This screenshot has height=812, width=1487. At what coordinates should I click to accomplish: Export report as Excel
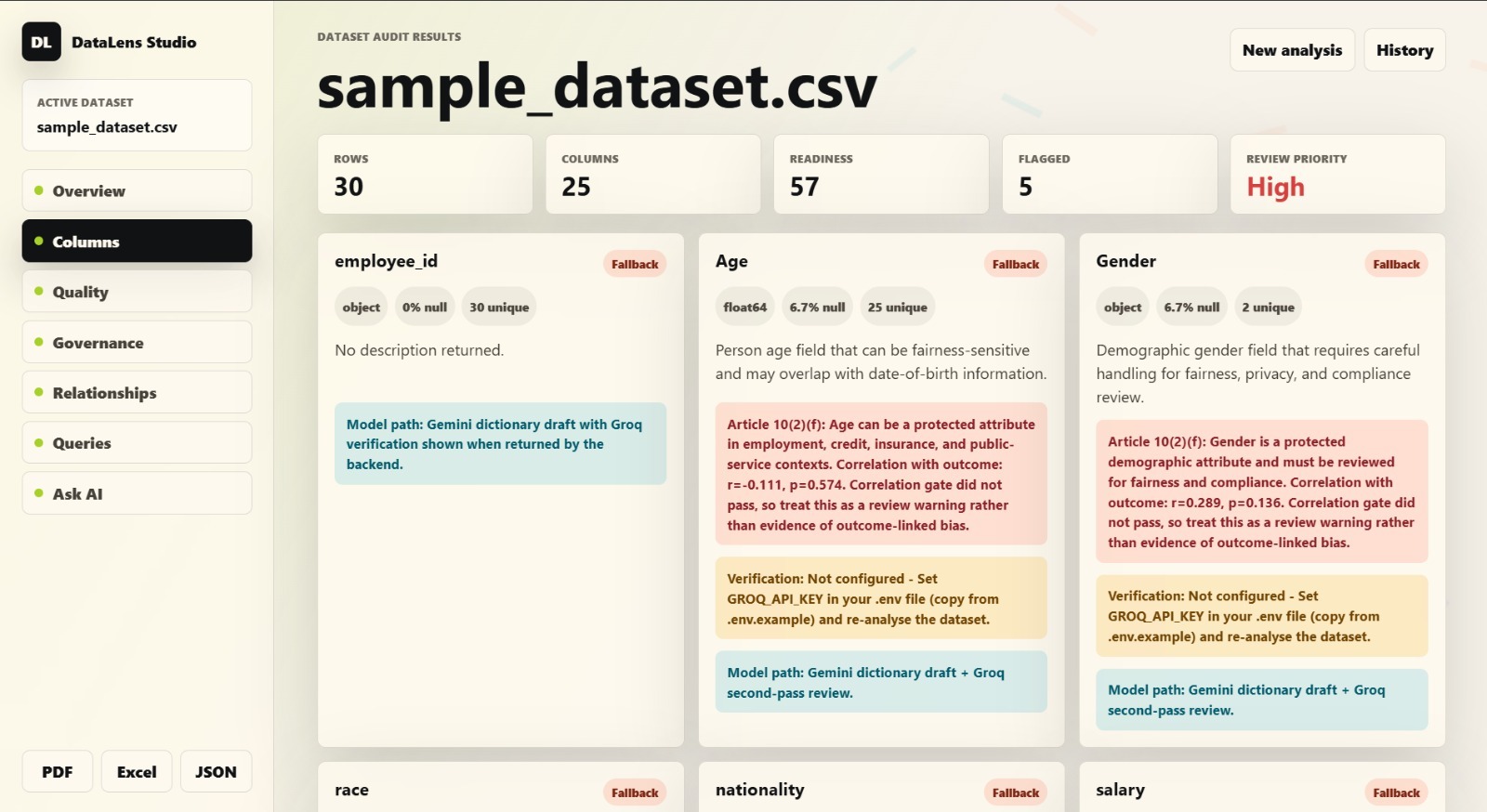point(137,771)
